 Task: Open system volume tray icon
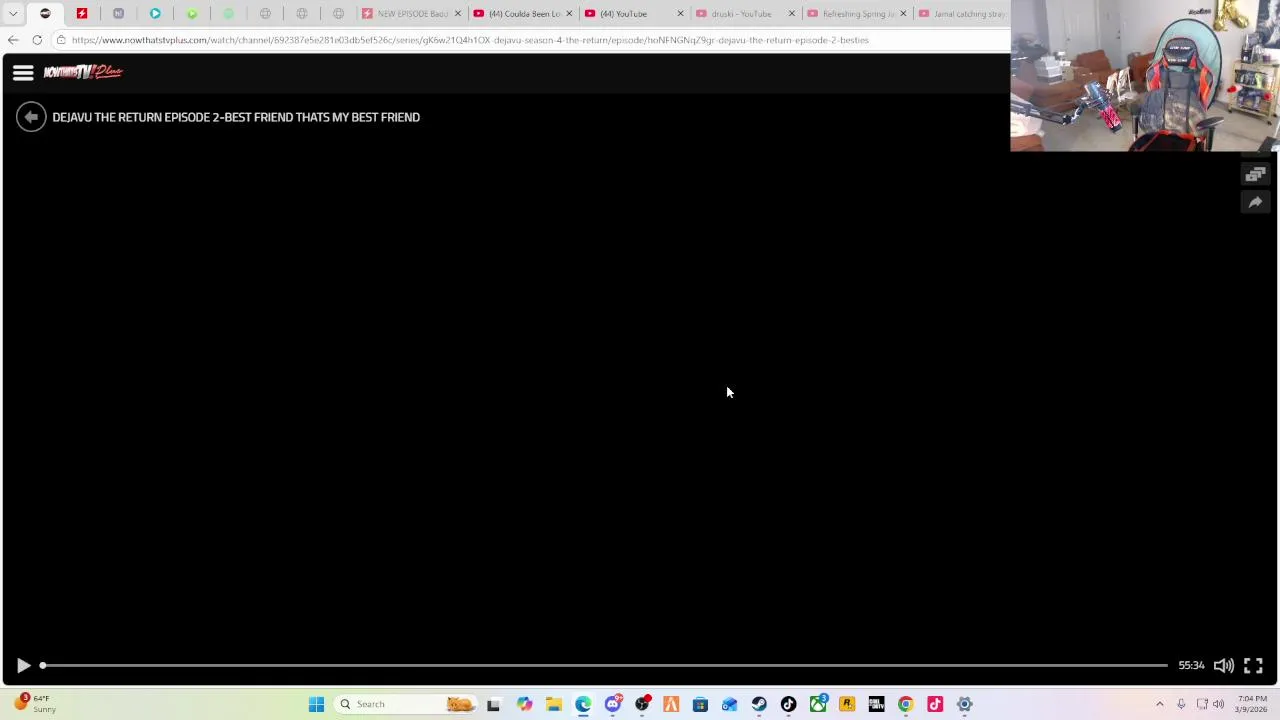(x=1219, y=704)
